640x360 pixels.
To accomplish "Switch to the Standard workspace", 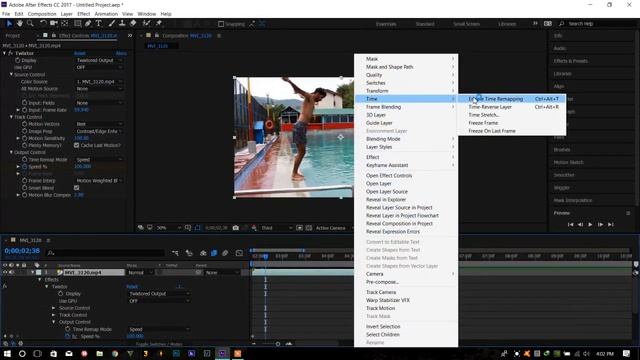I will pos(425,24).
